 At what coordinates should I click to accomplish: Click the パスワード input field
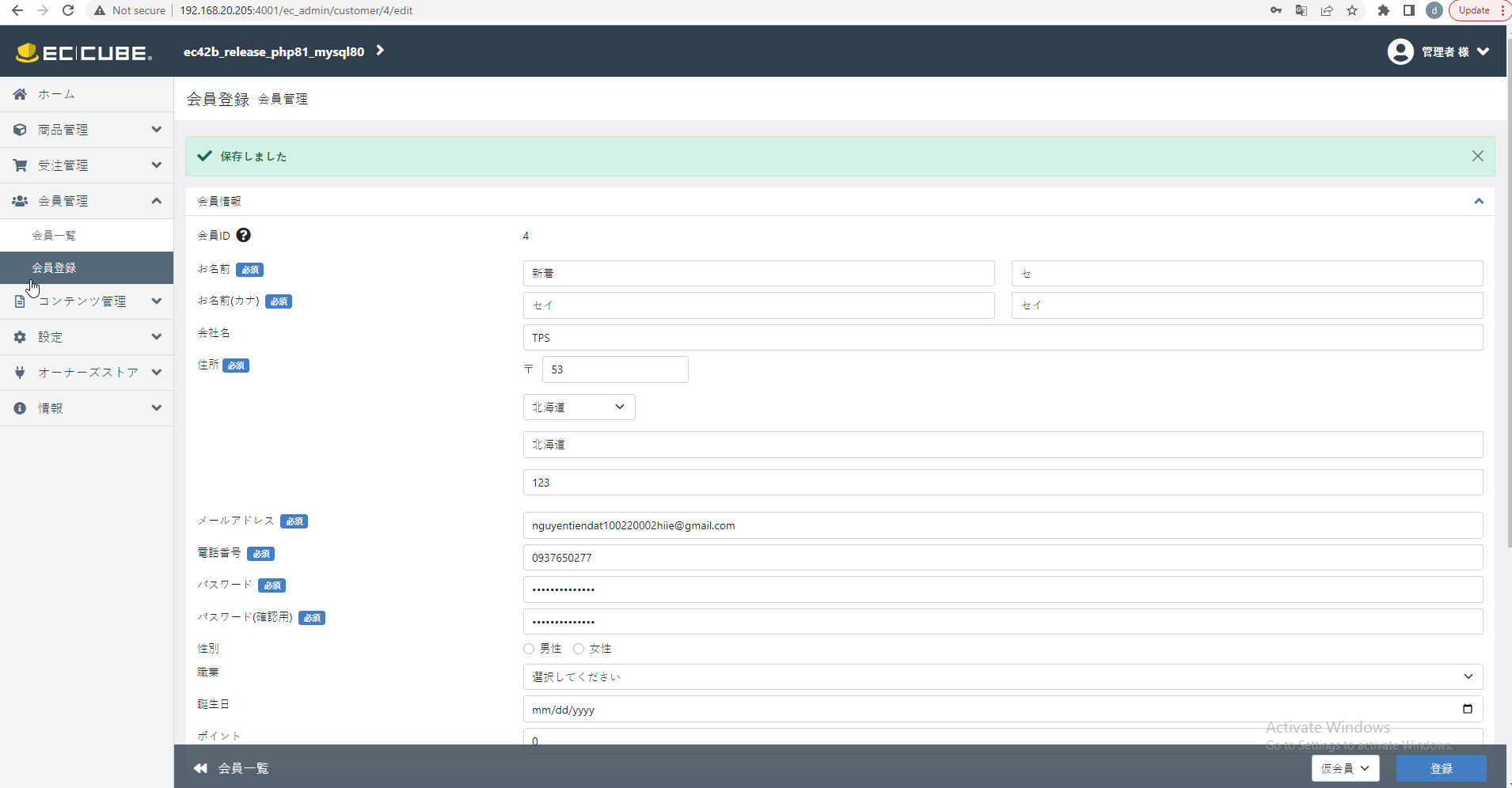1002,589
